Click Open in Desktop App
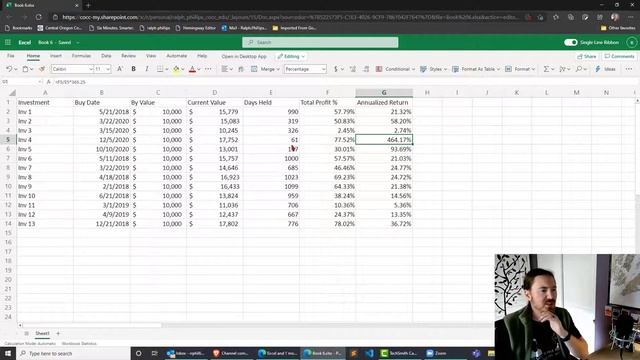This screenshot has height=360, width=640. [244, 56]
